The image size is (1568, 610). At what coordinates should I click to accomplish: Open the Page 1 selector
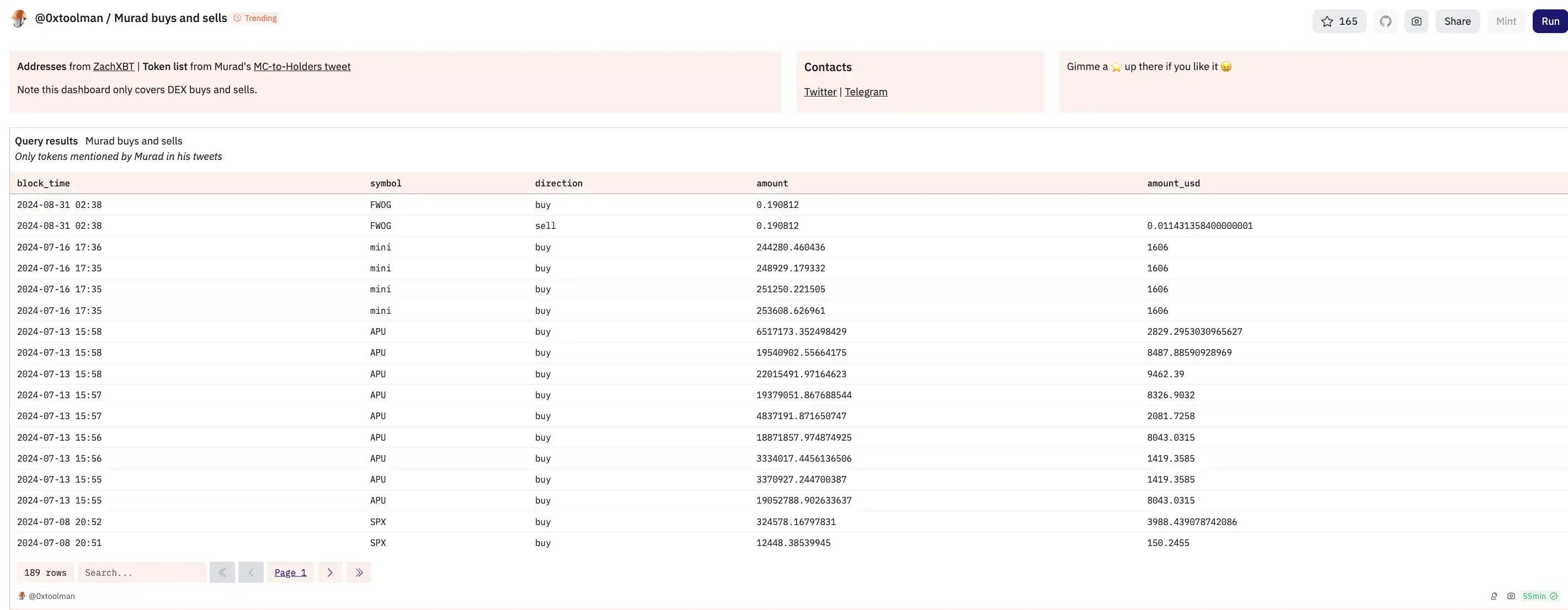point(290,572)
